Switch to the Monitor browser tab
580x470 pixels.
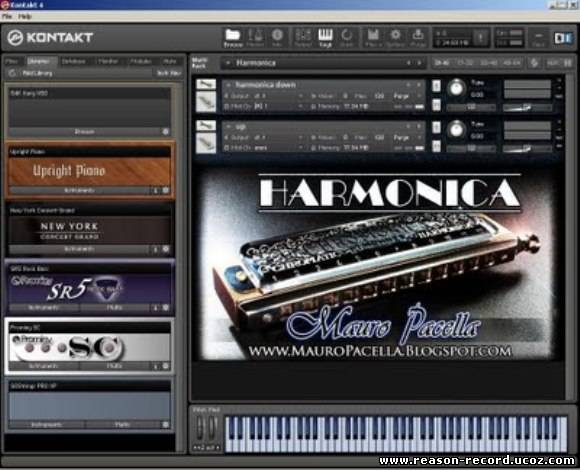point(108,61)
